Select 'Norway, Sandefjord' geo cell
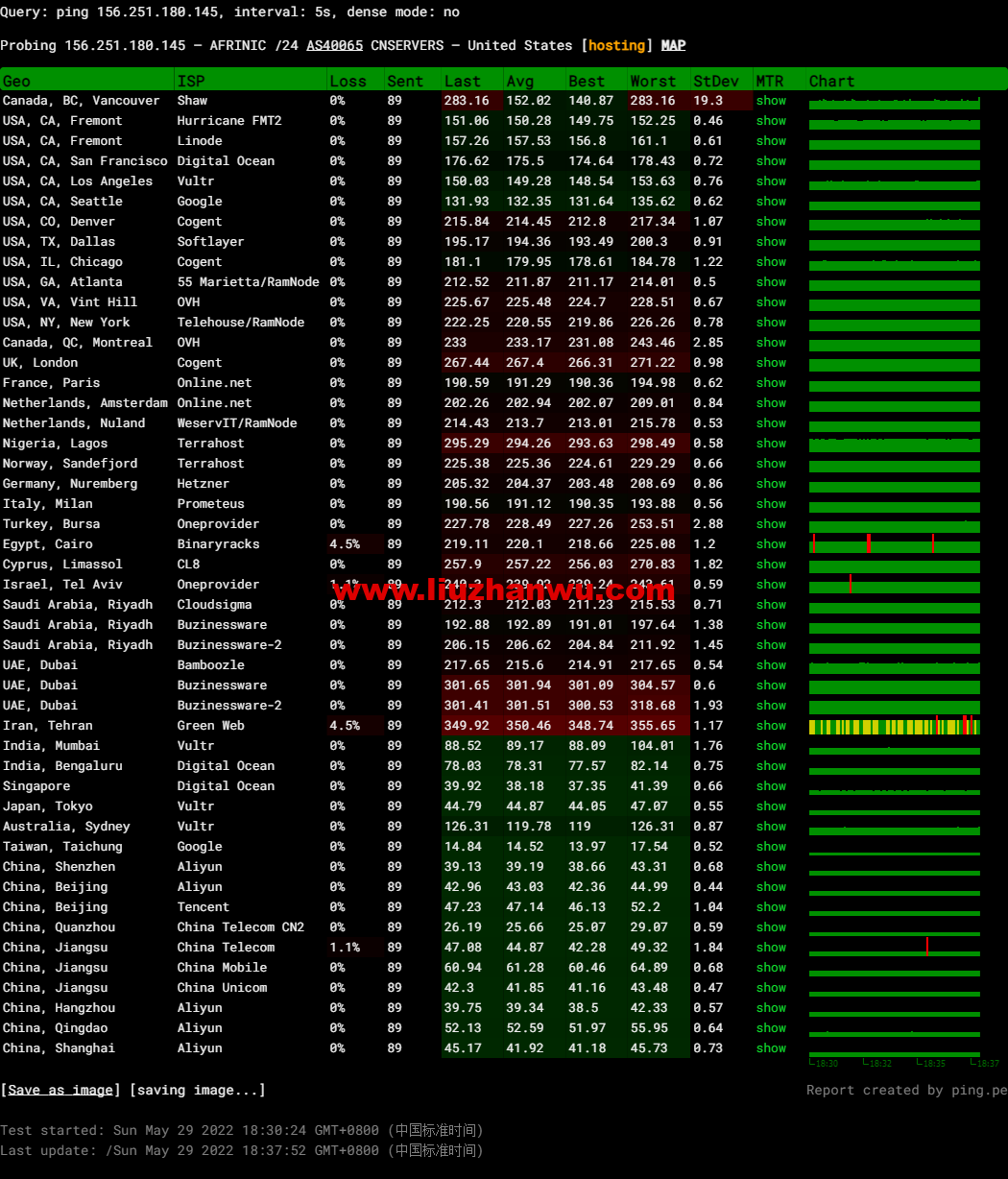The height and width of the screenshot is (1179, 1008). pyautogui.click(x=70, y=464)
